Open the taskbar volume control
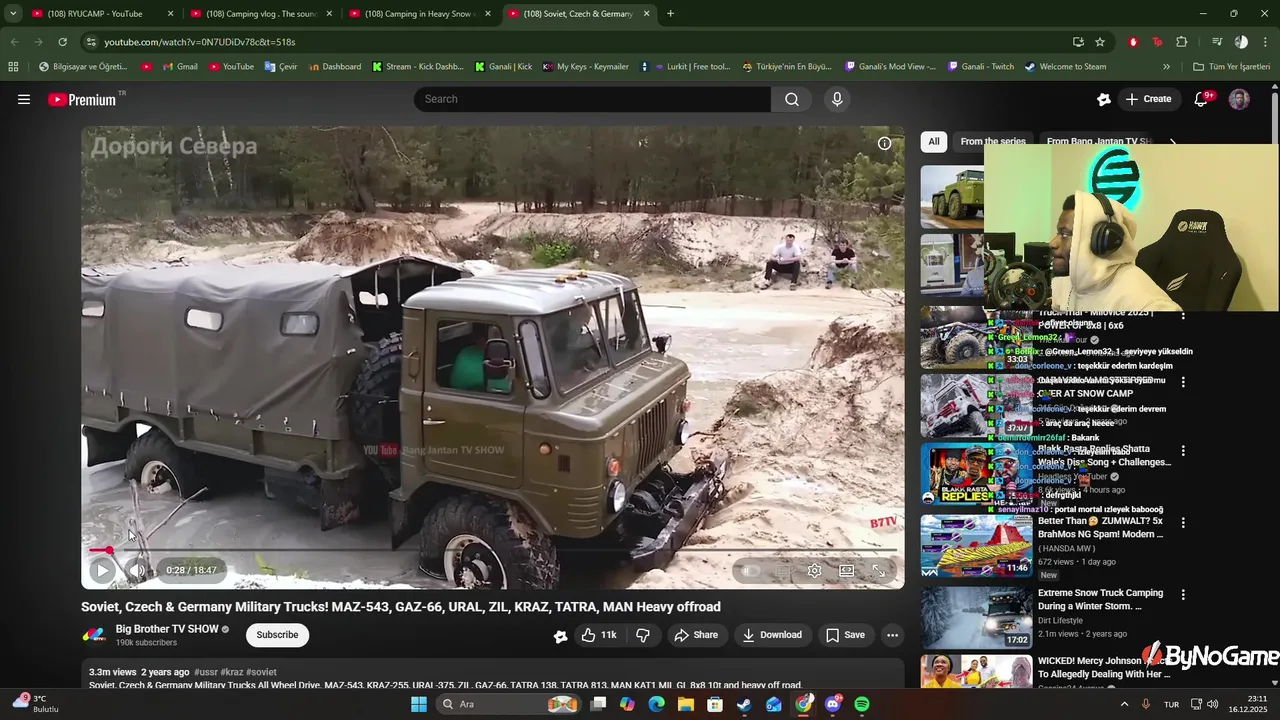Image resolution: width=1280 pixels, height=720 pixels. pos(1211,704)
